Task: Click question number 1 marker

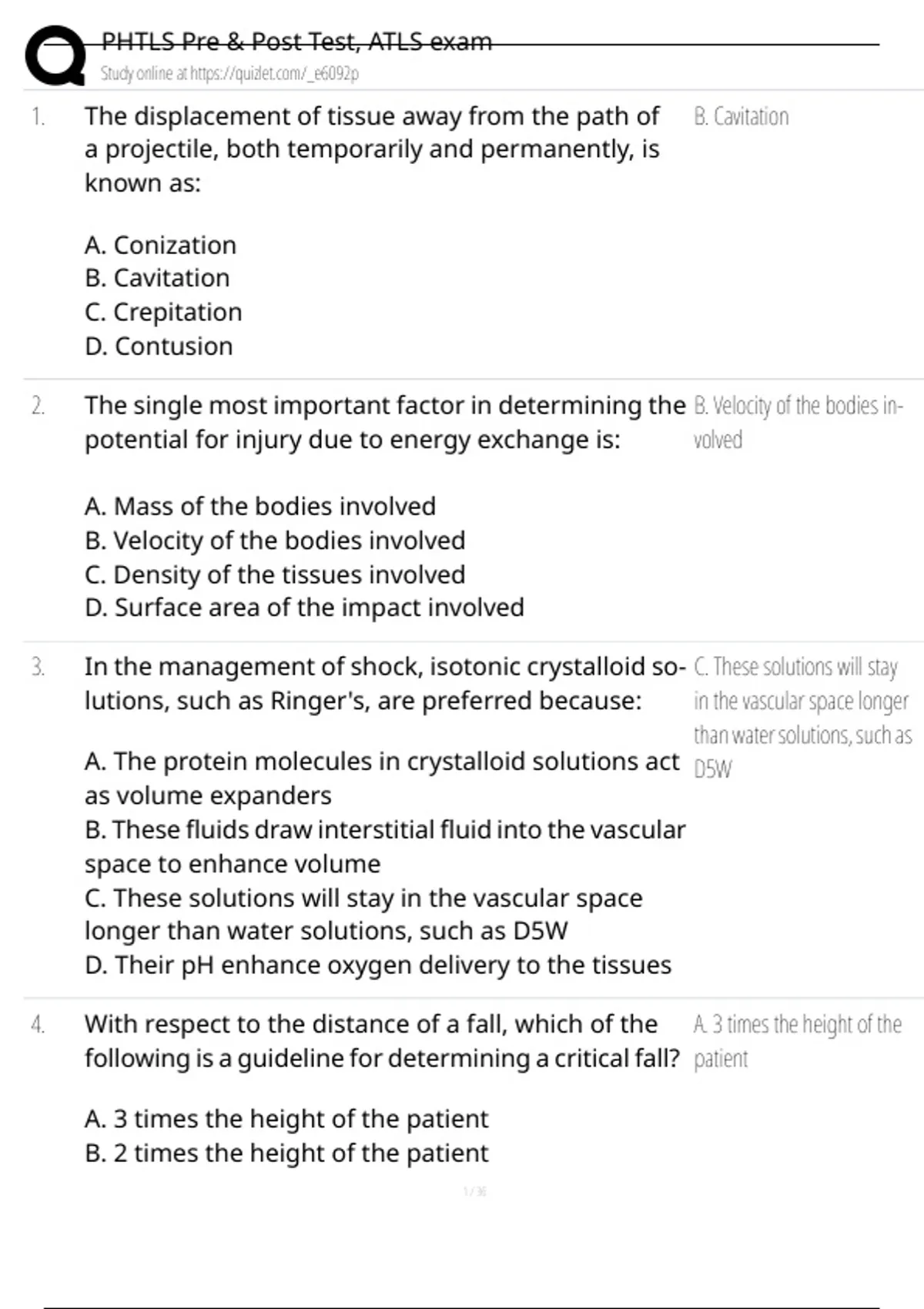Action: [38, 117]
